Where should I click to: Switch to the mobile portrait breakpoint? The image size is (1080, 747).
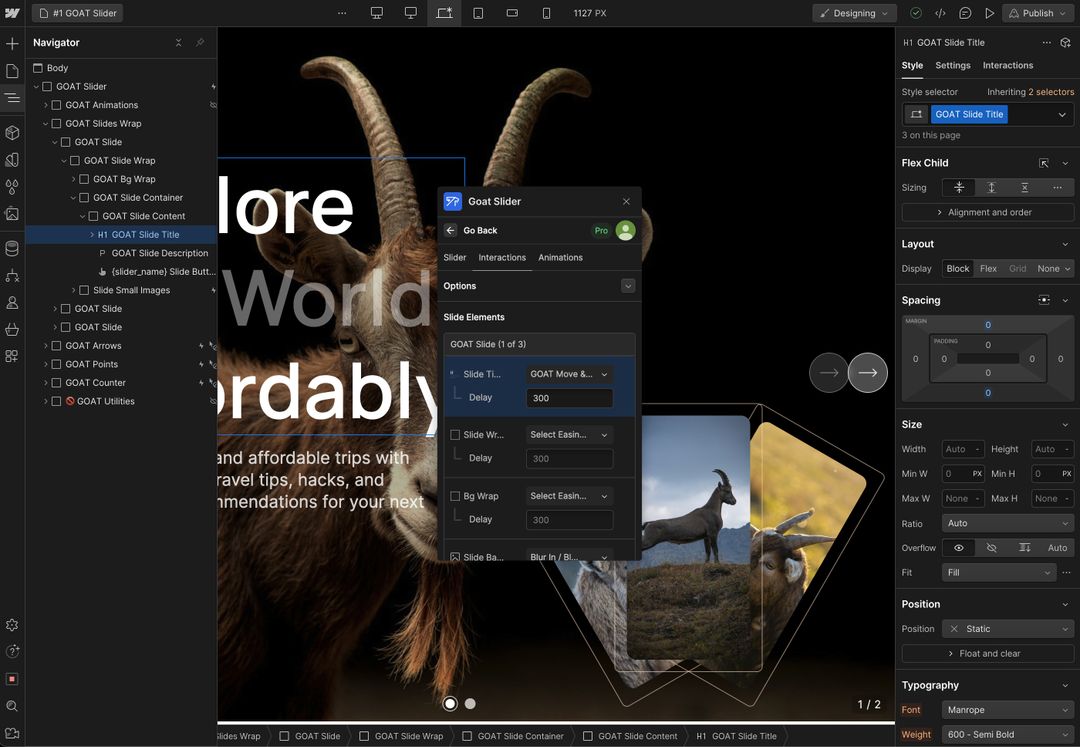[x=546, y=13]
